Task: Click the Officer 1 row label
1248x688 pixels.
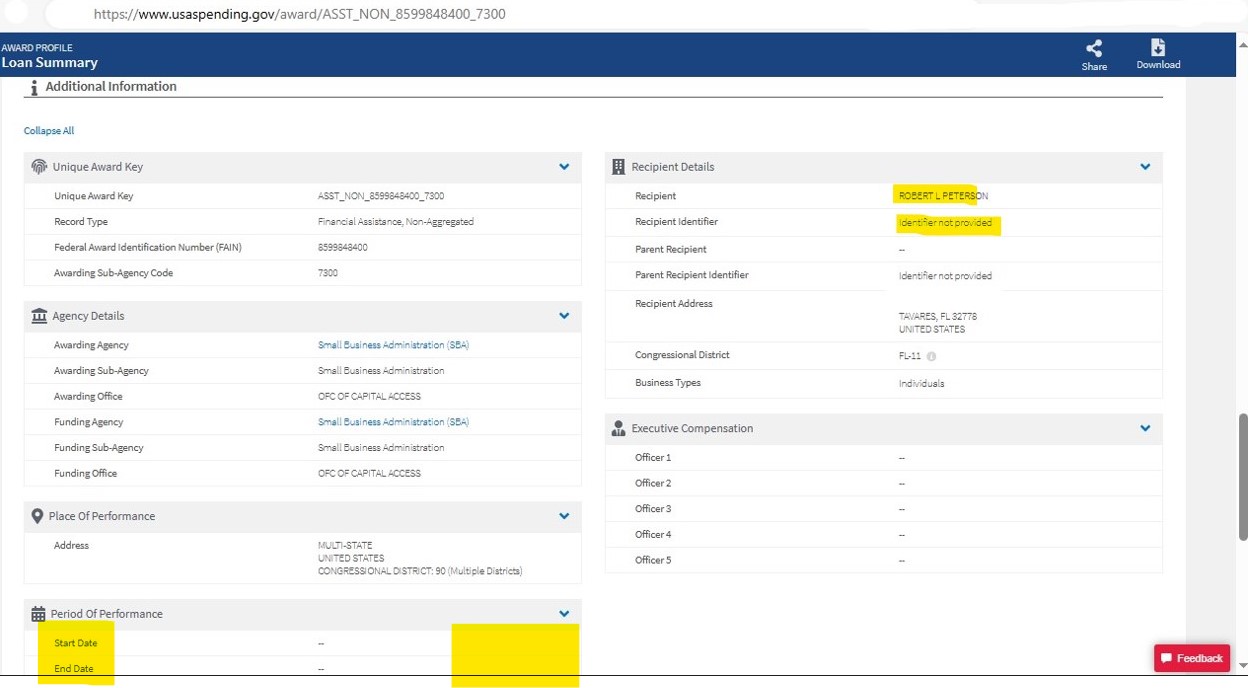Action: click(x=653, y=458)
